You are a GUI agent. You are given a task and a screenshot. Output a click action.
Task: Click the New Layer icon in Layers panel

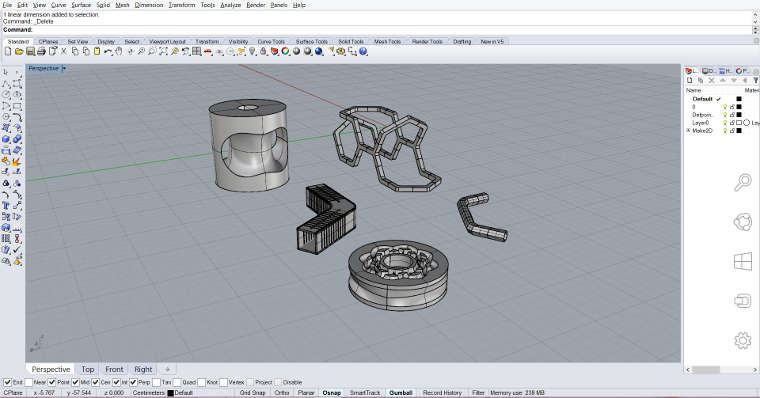point(690,80)
